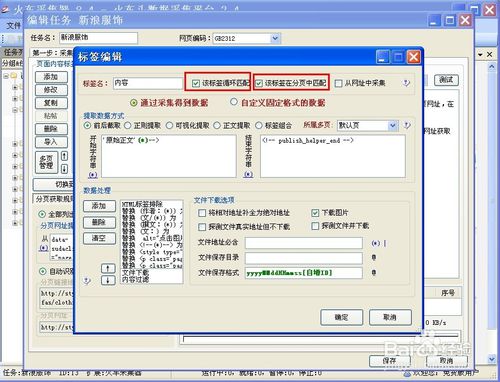Open 文件 menu in main window
Screen dimensions: 500x382
[14, 25]
